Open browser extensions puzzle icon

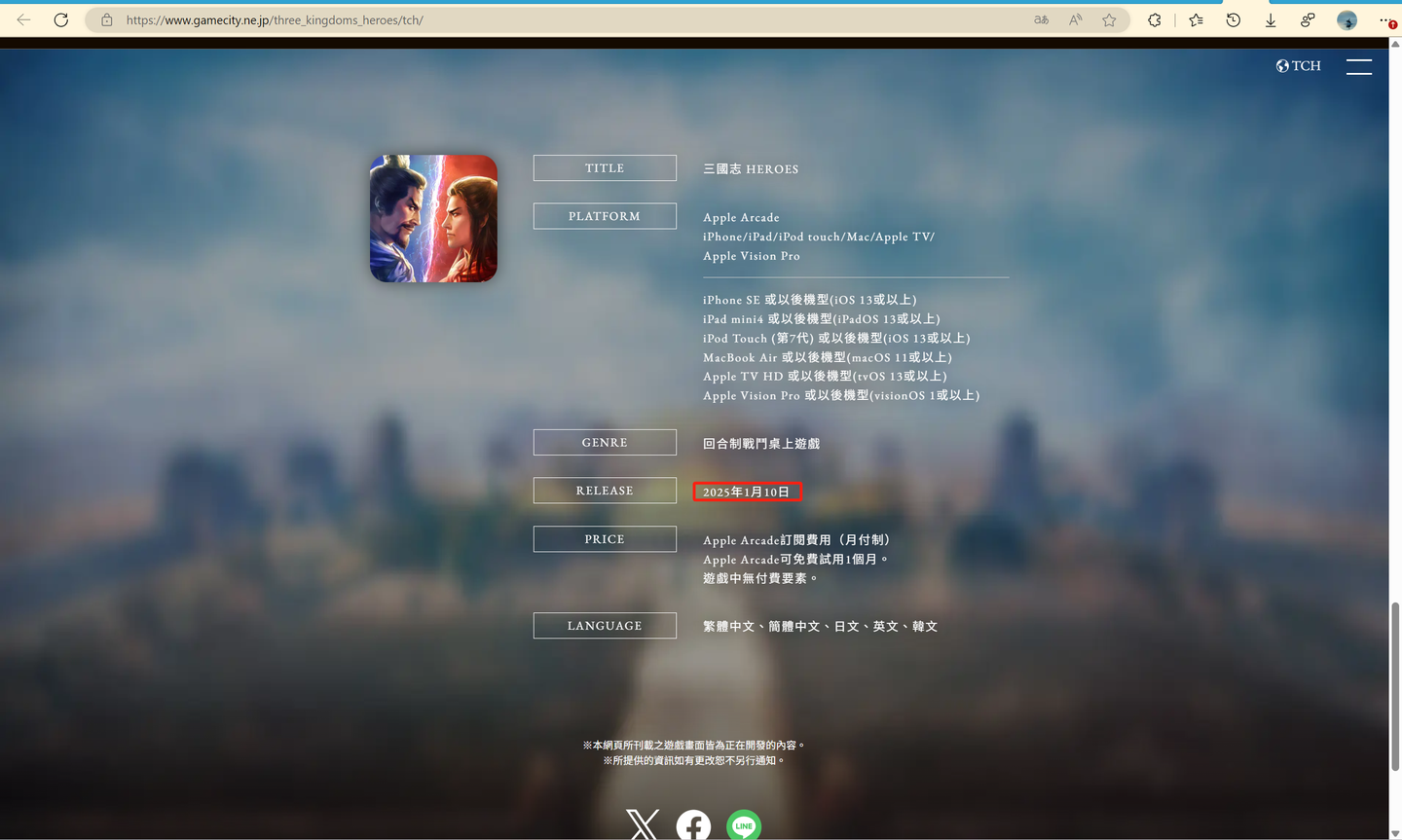(x=1155, y=19)
